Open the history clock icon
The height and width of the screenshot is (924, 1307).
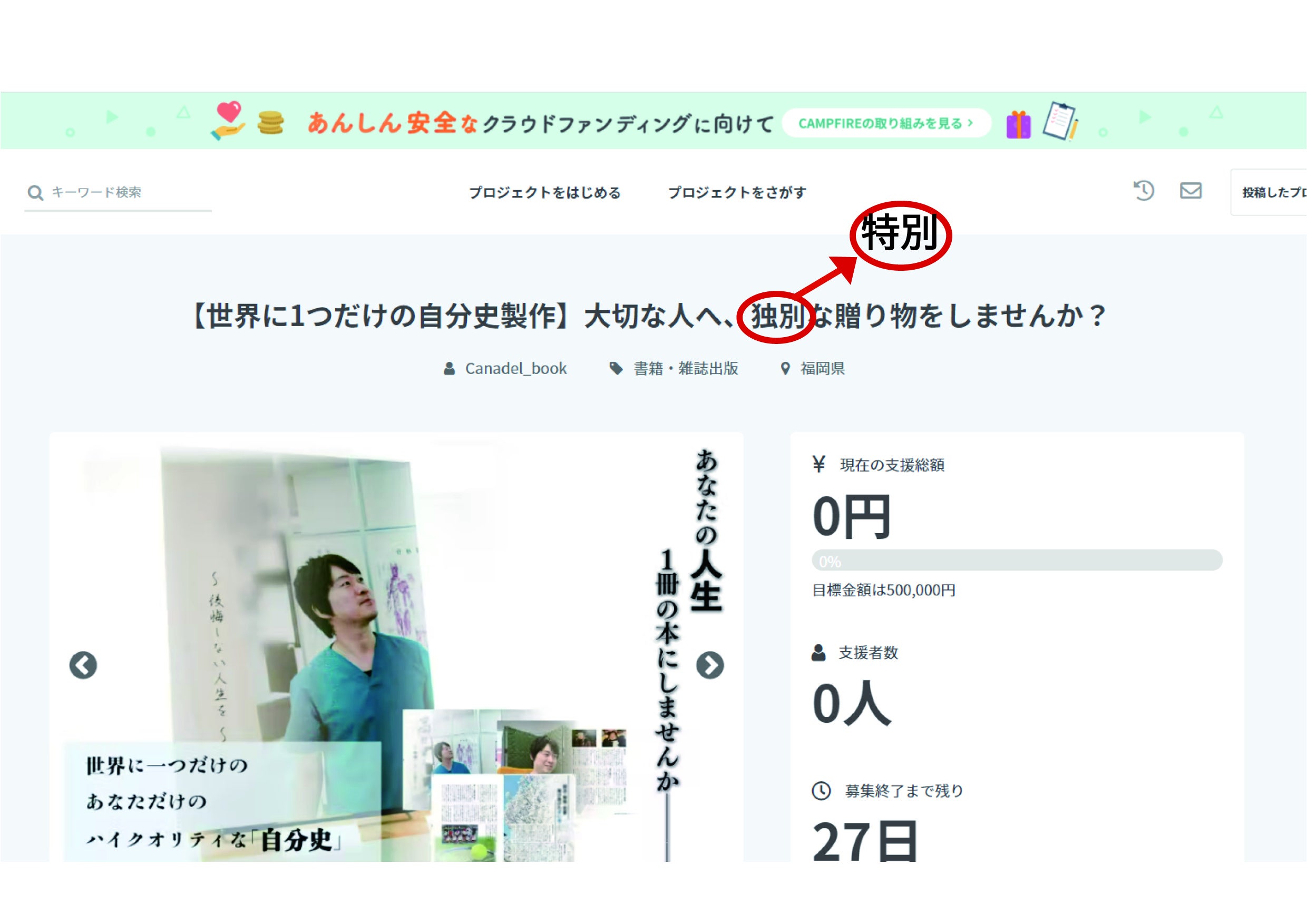1144,191
